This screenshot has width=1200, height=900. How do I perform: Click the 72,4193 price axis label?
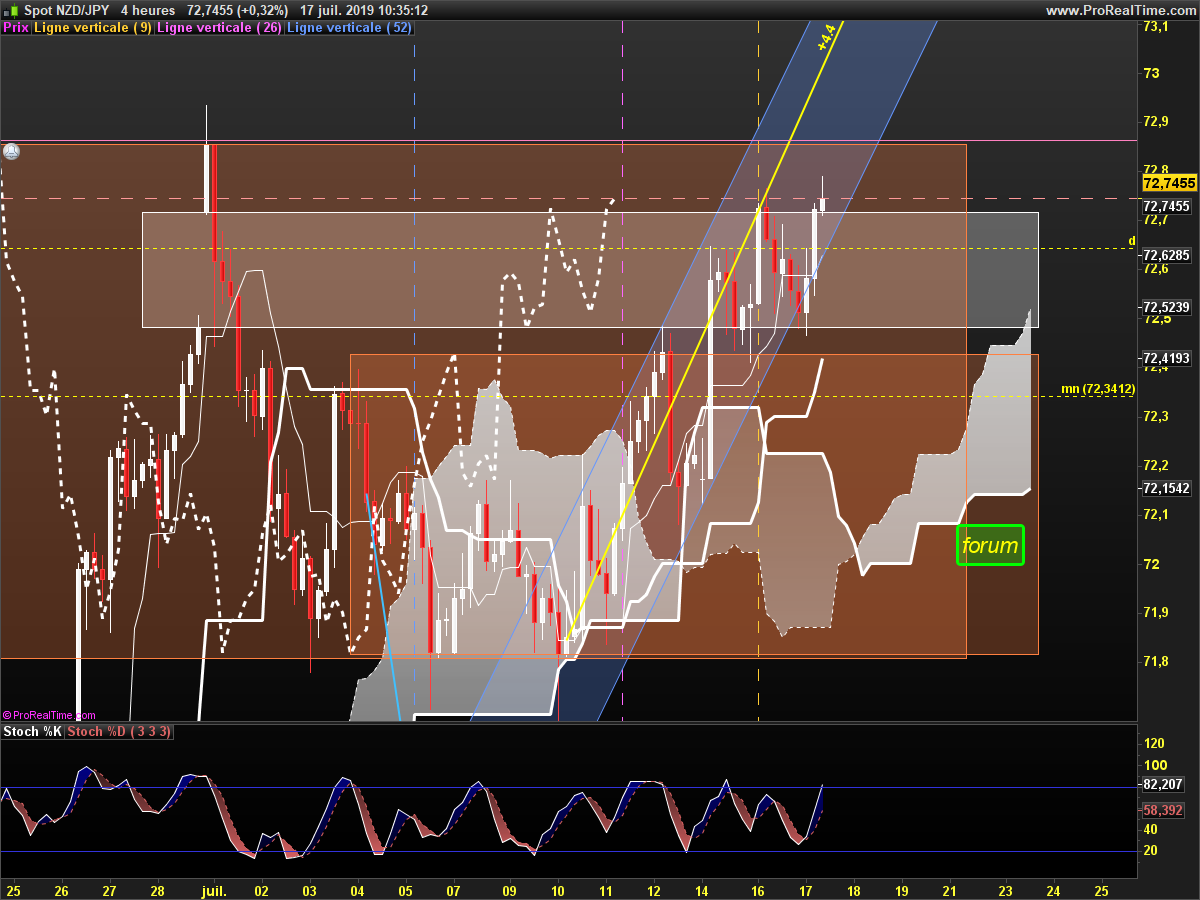(x=1166, y=358)
